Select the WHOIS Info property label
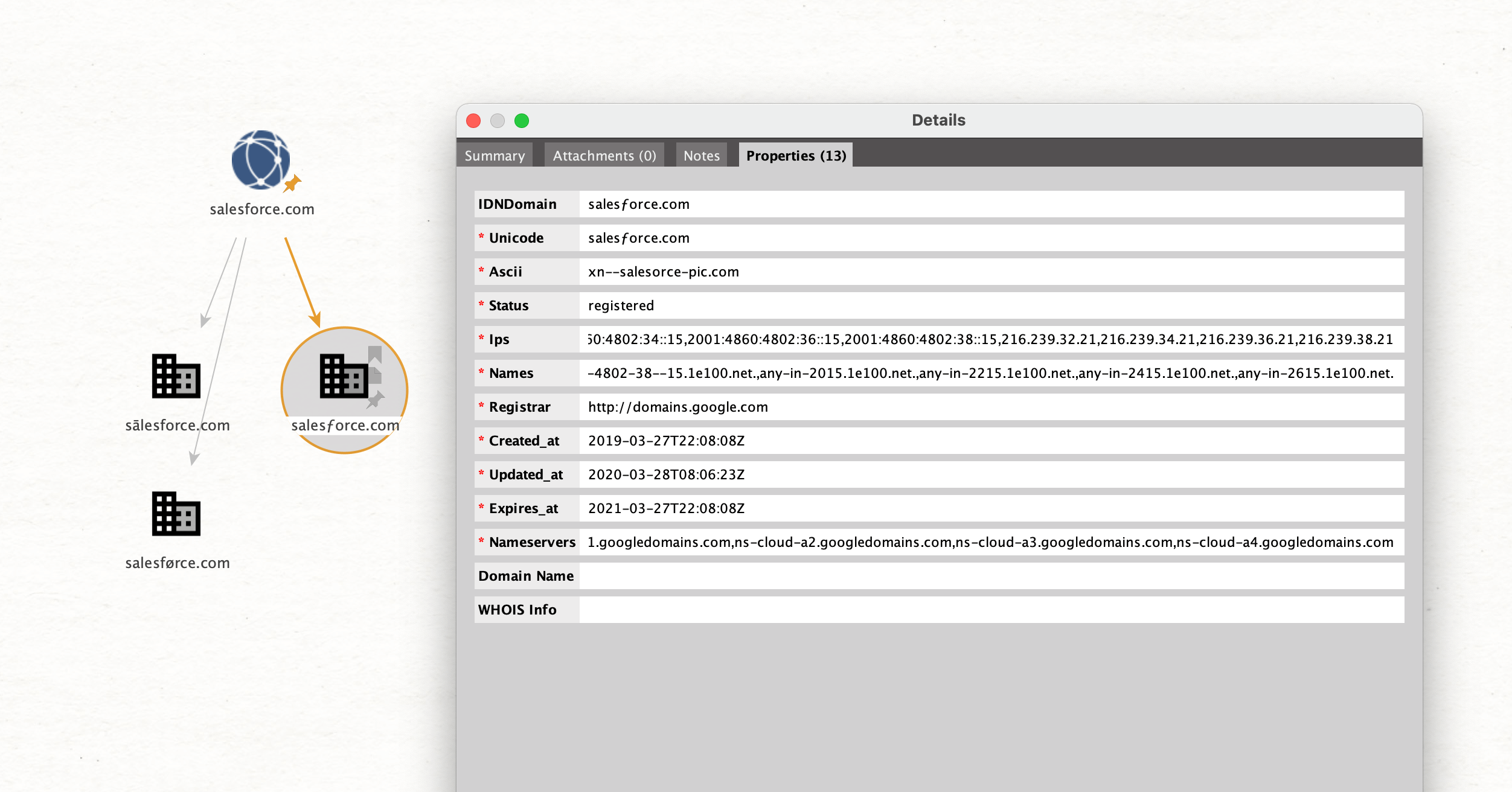Viewport: 1512px width, 792px height. [x=527, y=610]
